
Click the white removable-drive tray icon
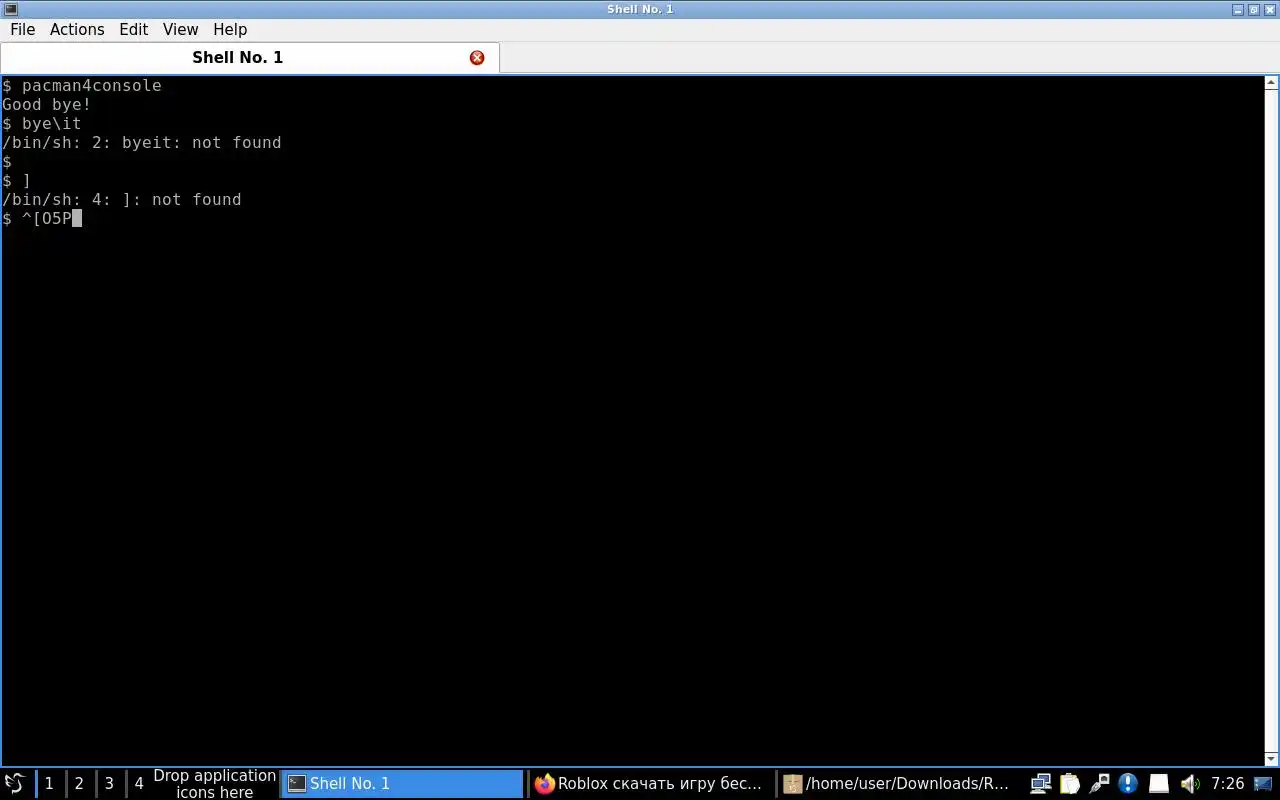point(1158,784)
